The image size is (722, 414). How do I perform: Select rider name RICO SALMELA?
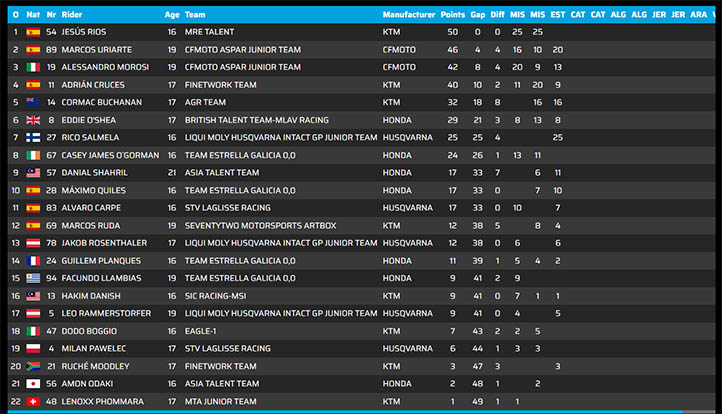point(90,138)
